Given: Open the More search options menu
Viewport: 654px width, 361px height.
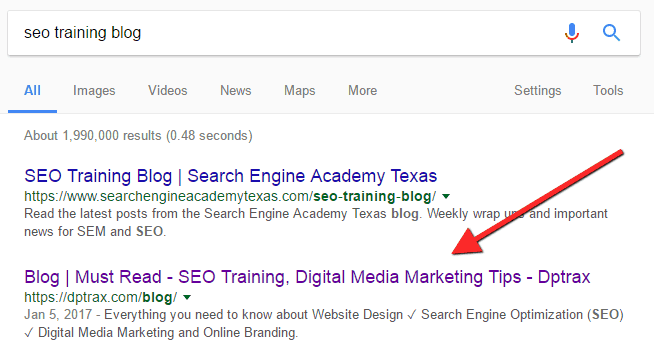Looking at the screenshot, I should (x=362, y=90).
